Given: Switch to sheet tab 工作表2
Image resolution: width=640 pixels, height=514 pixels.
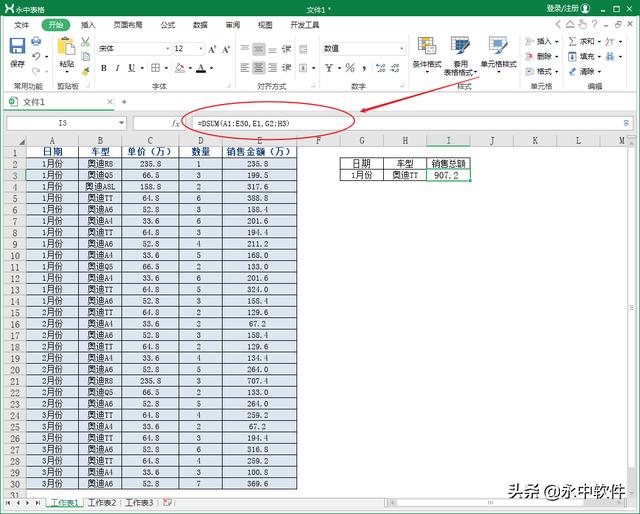Looking at the screenshot, I should pos(102,503).
